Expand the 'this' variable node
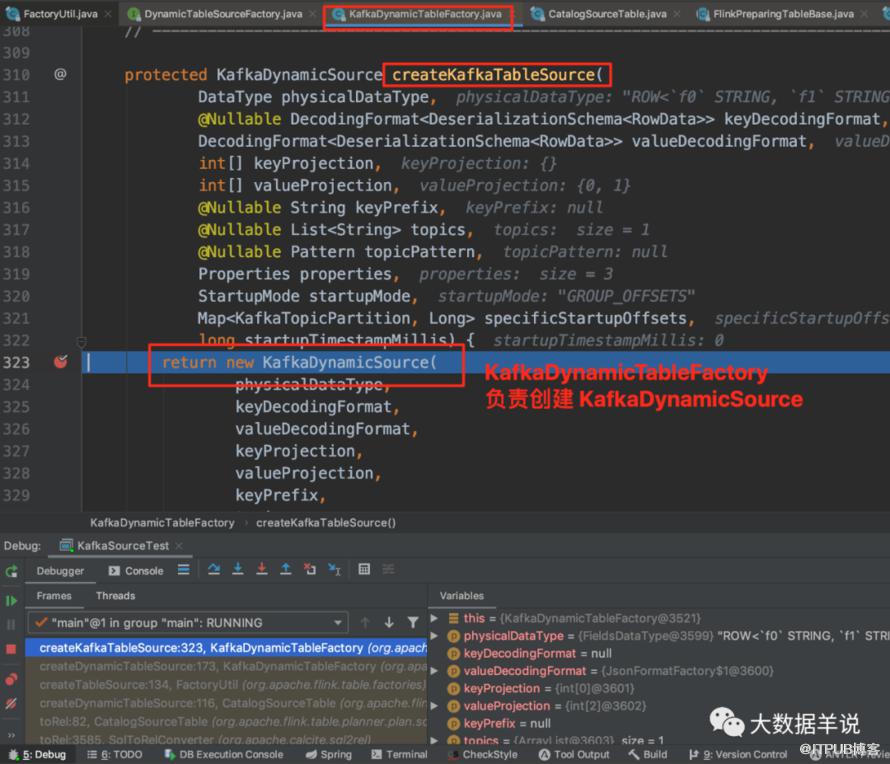 click(435, 618)
